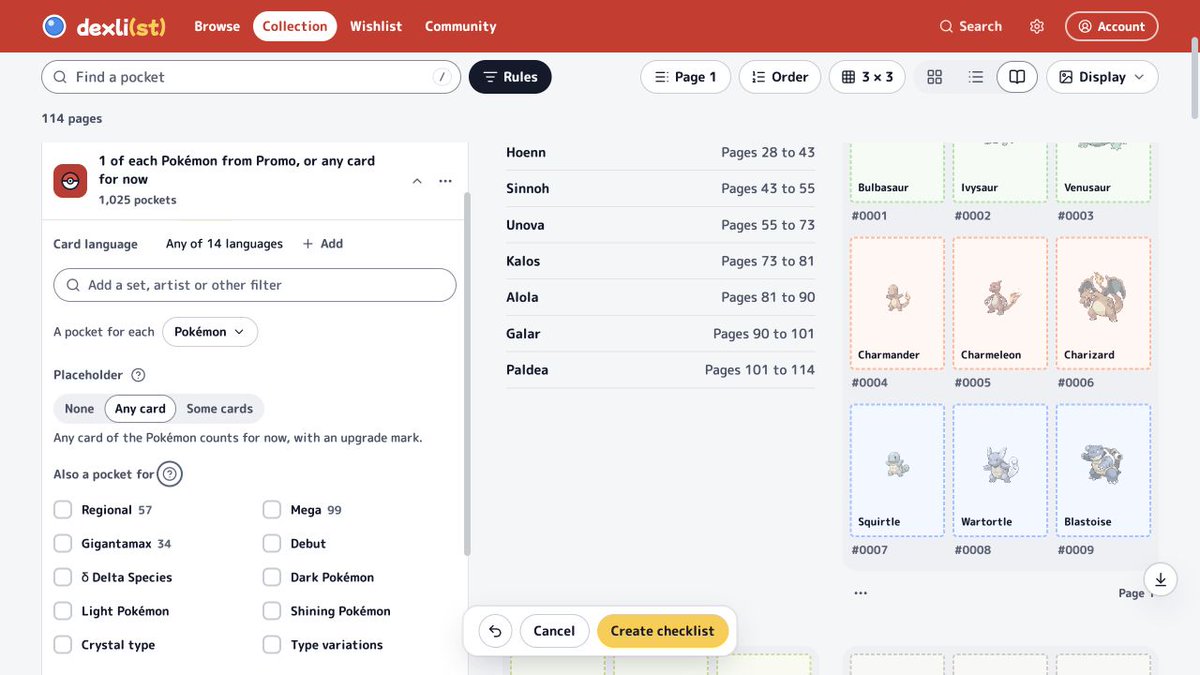Open the Squirtle pocket
This screenshot has height=675, width=1200.
pyautogui.click(x=898, y=470)
